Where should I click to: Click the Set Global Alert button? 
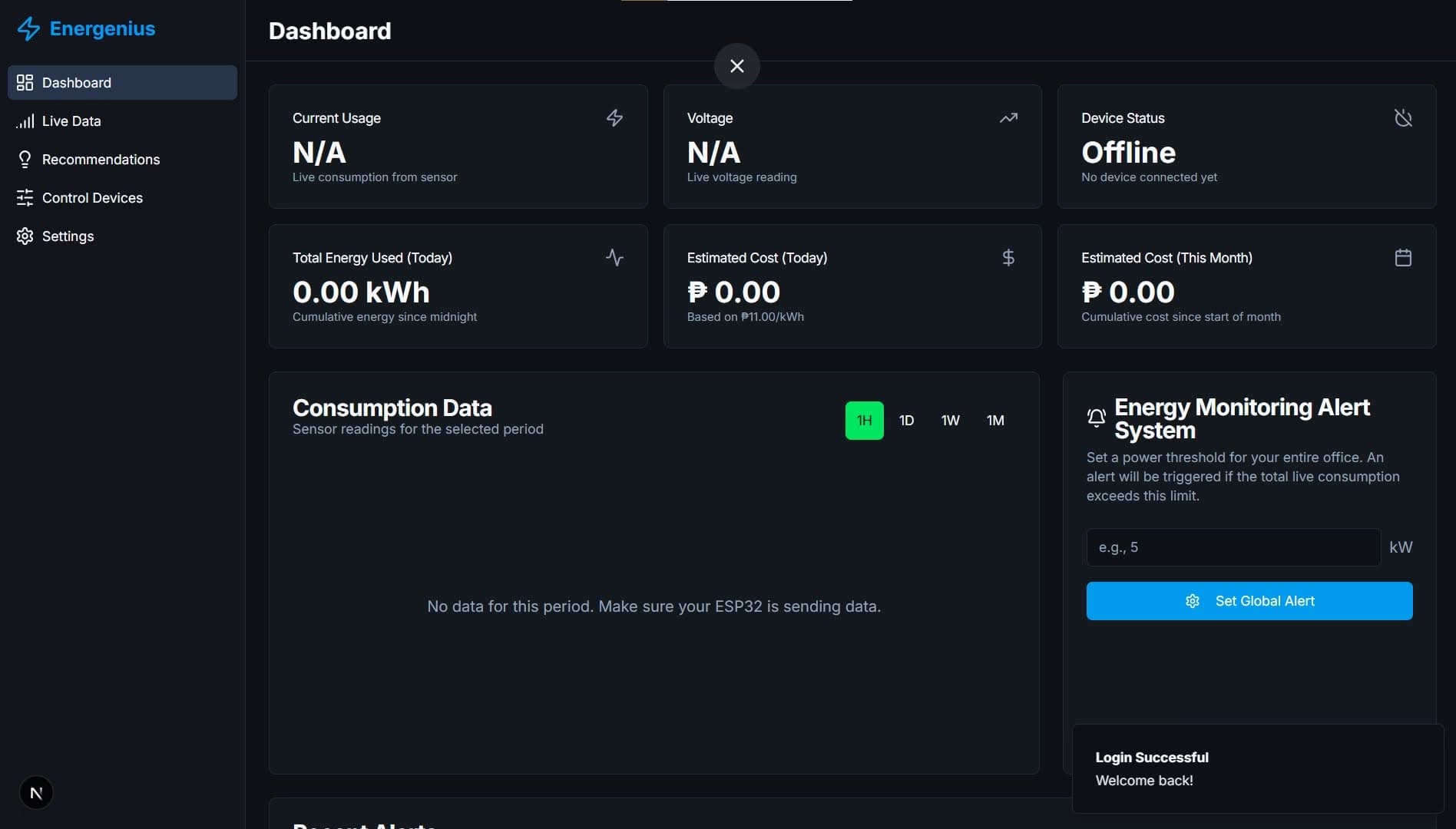tap(1249, 601)
